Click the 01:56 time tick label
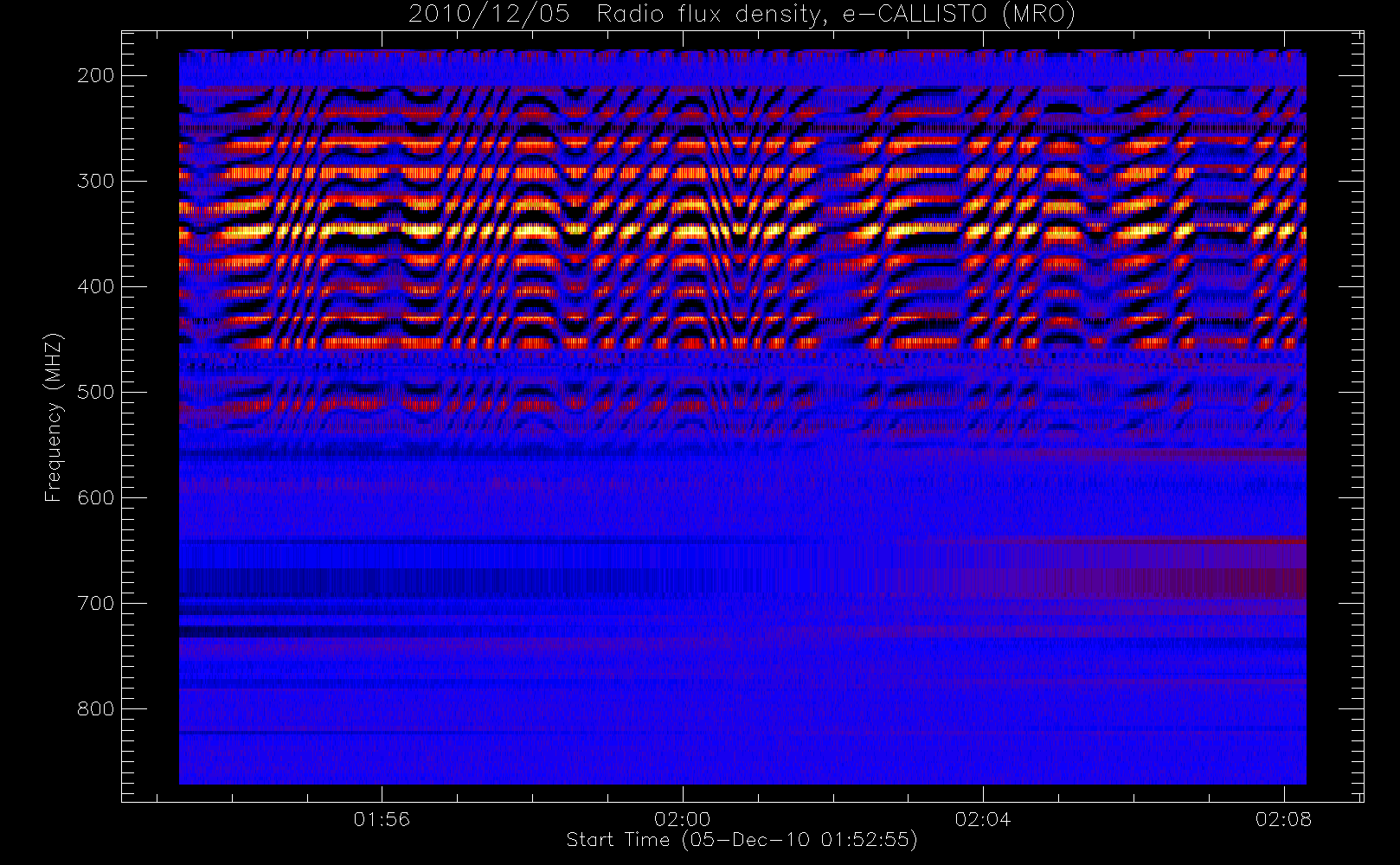Viewport: 1400px width, 865px height. point(382,819)
